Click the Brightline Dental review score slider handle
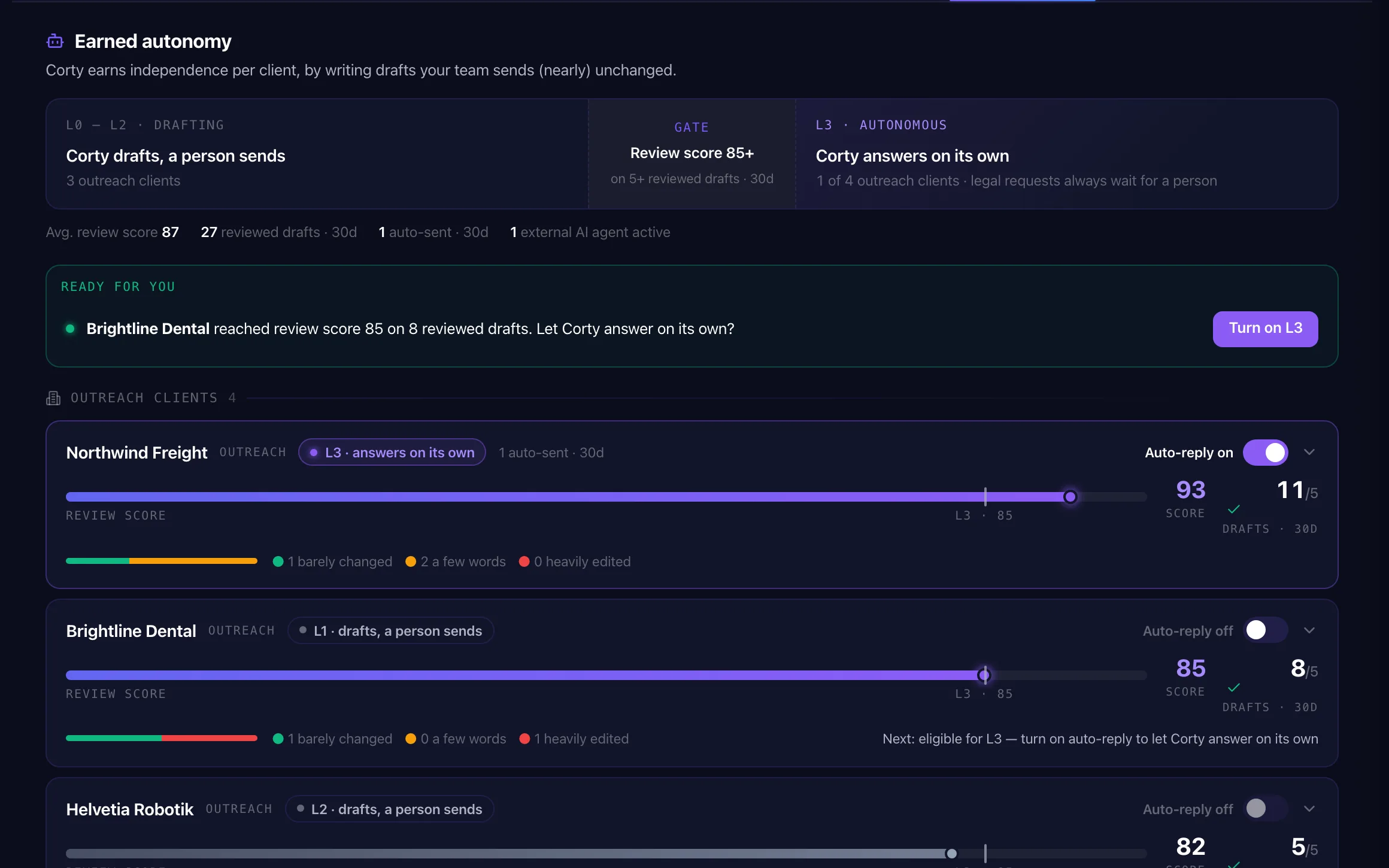The image size is (1389, 868). 984,675
